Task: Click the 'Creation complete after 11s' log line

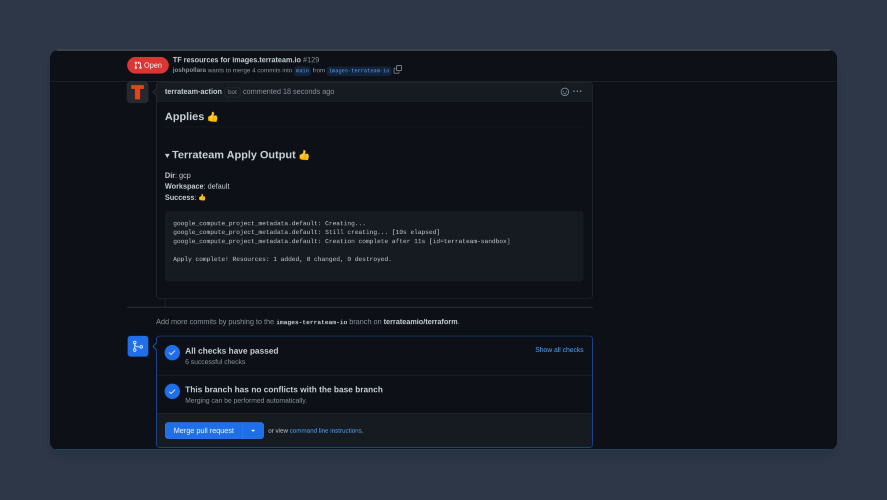Action: 341,241
